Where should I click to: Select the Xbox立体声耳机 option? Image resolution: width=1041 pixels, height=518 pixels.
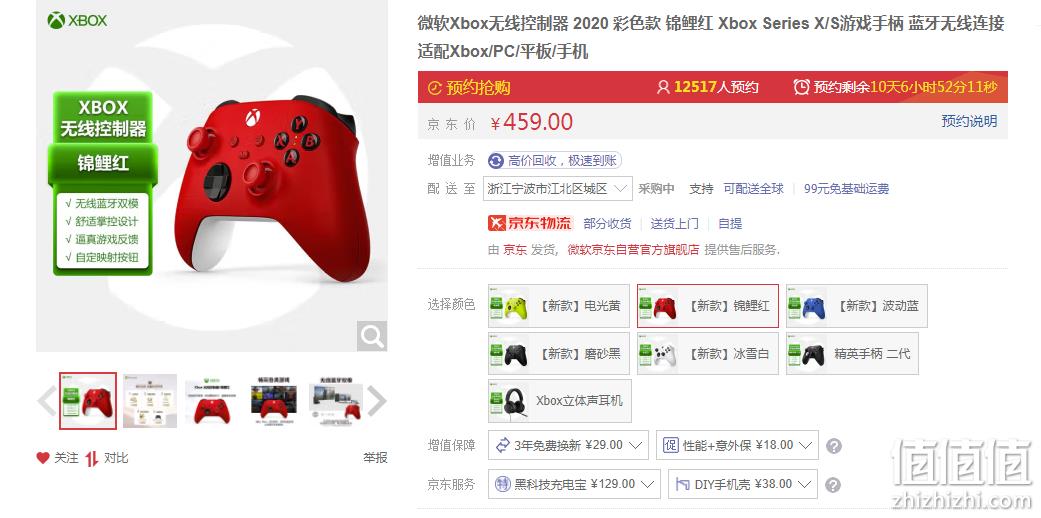click(560, 401)
